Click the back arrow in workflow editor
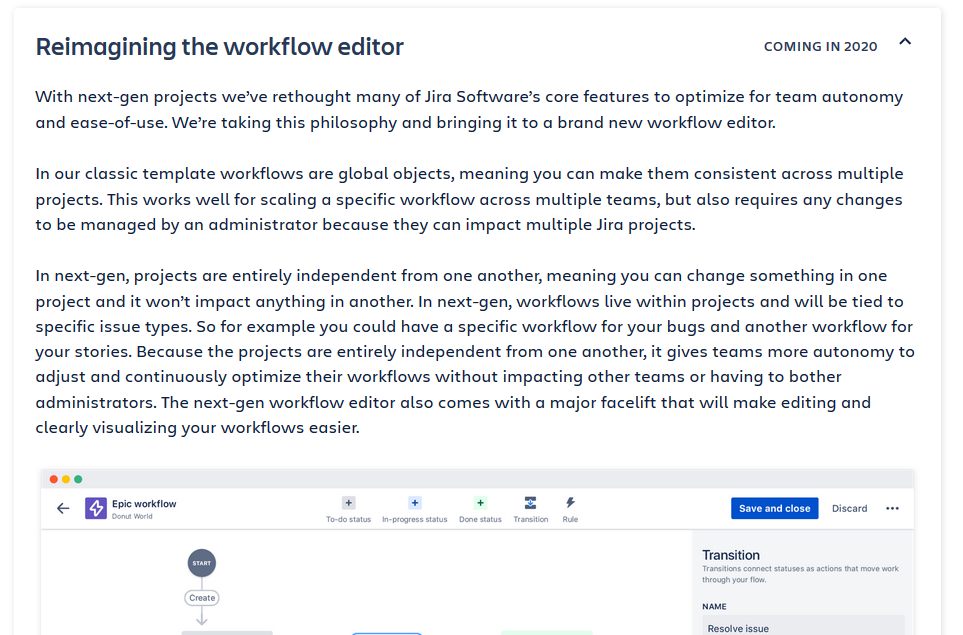This screenshot has height=635, width=963. click(63, 508)
